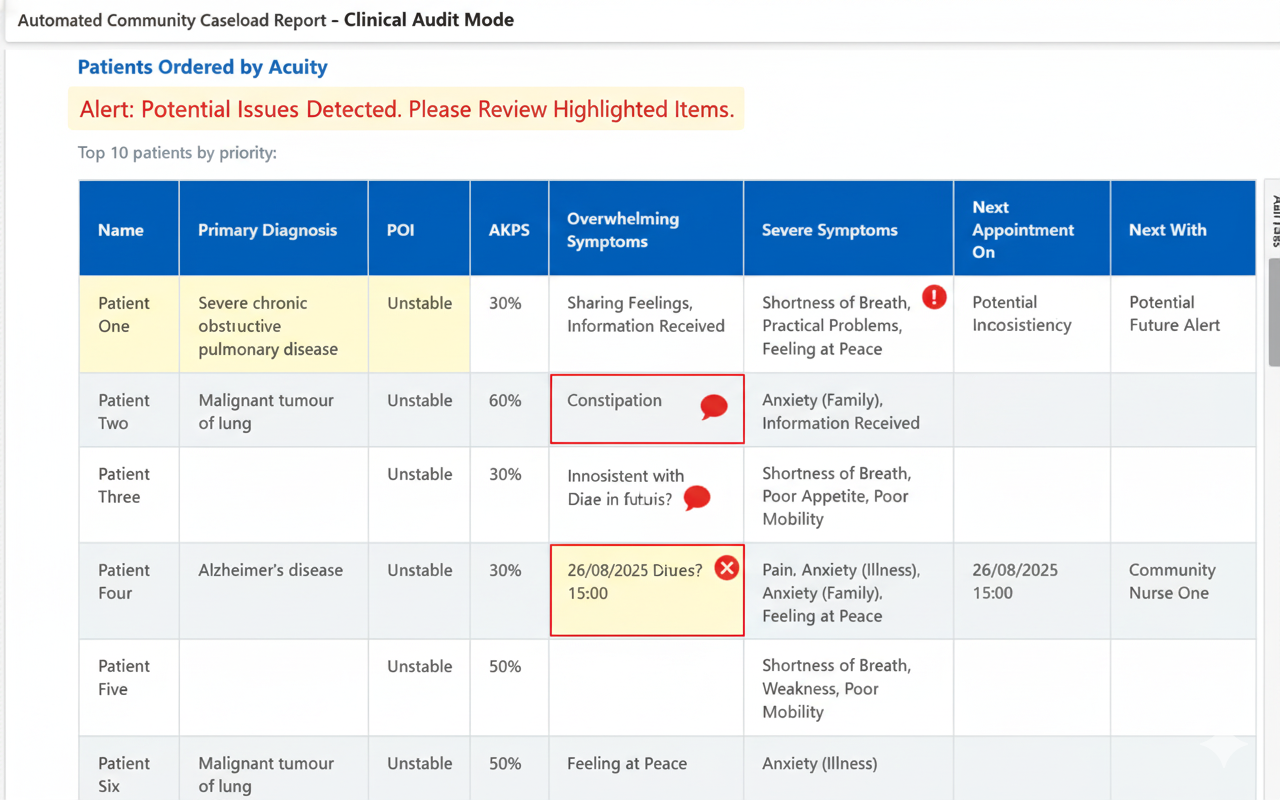Screen dimensions: 1280x800
Task: Click the Severe Symptoms column header
Action: coord(829,230)
